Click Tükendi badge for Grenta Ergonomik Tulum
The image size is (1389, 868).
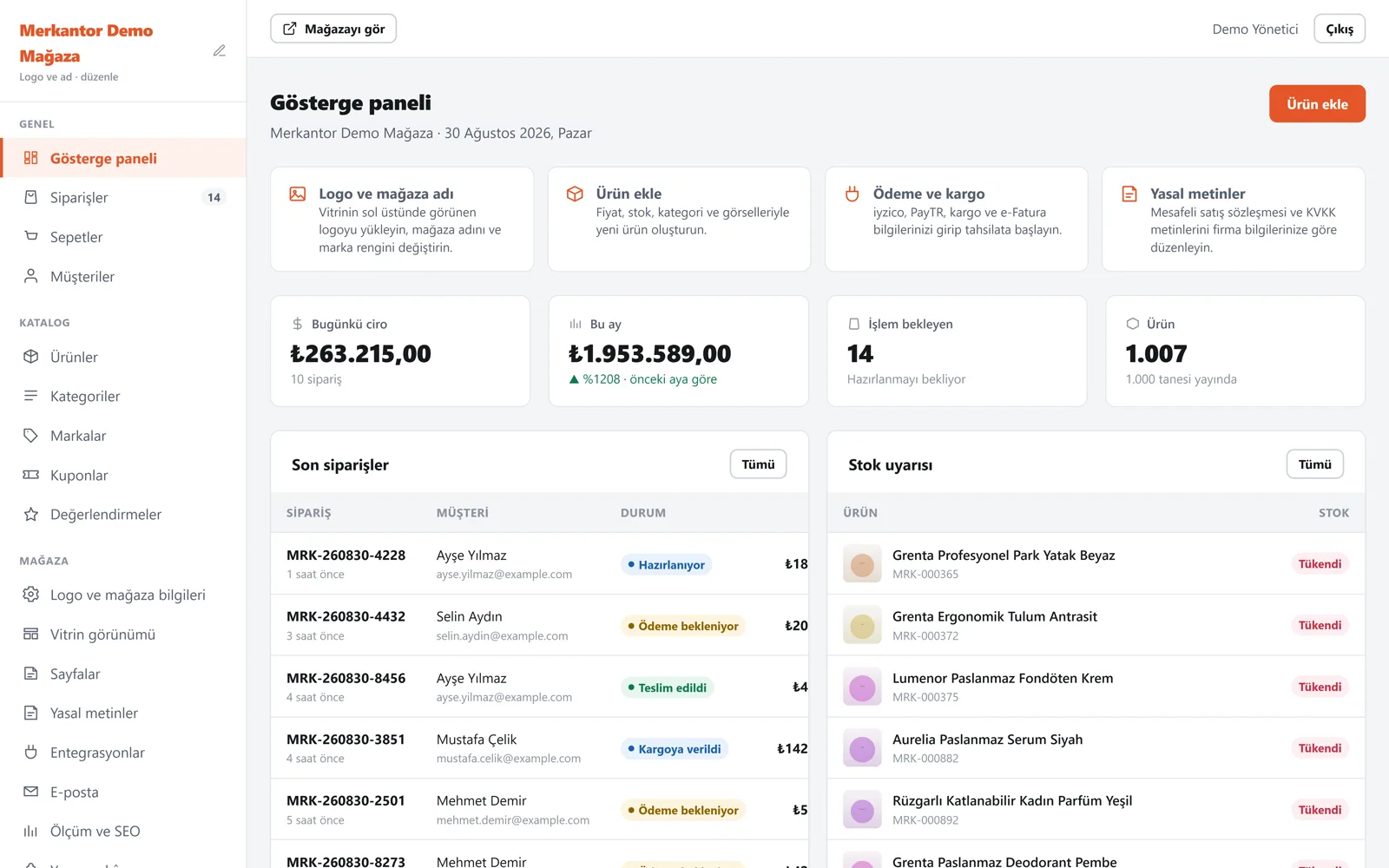(1320, 626)
